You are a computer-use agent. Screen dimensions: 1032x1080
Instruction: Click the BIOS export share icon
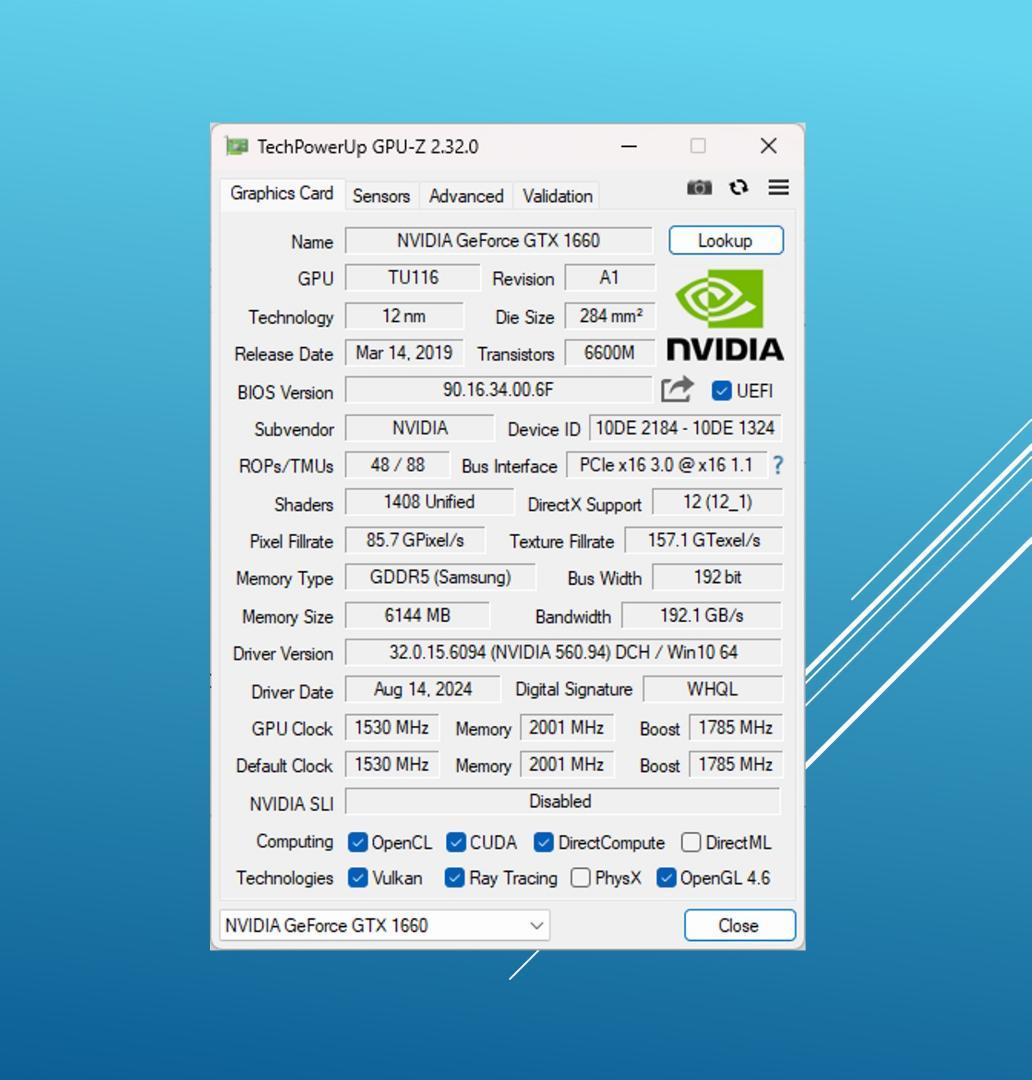pyautogui.click(x=677, y=390)
